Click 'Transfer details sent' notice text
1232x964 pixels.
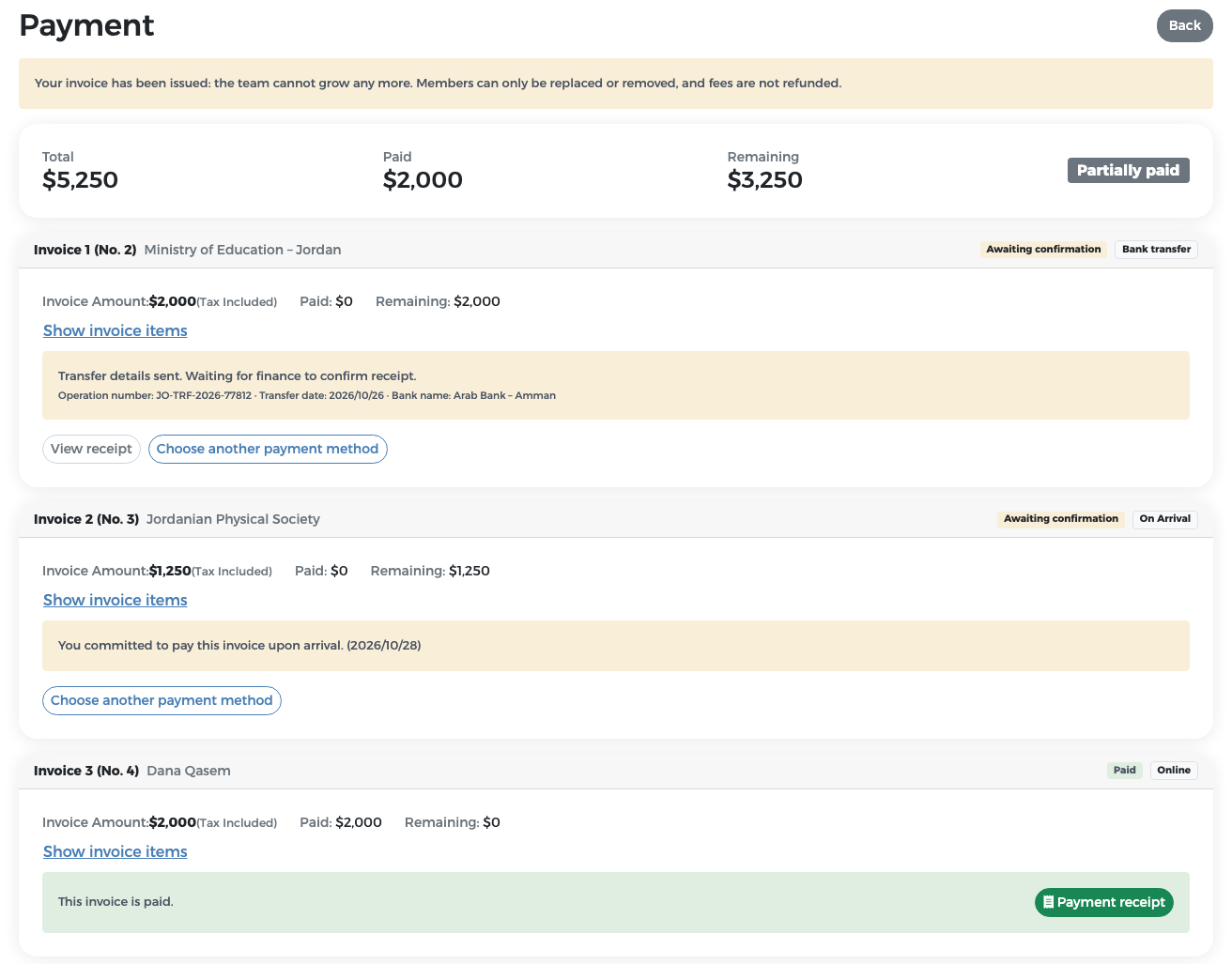237,375
